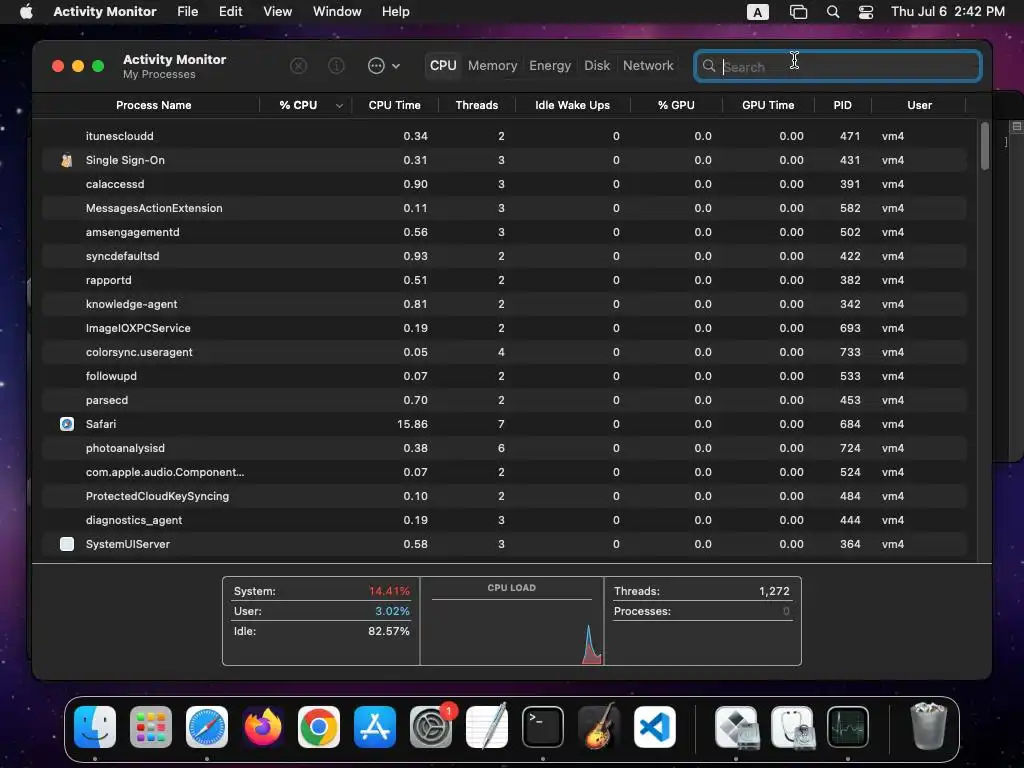Focus the Search input field
Viewport: 1024px width, 768px height.
point(838,66)
